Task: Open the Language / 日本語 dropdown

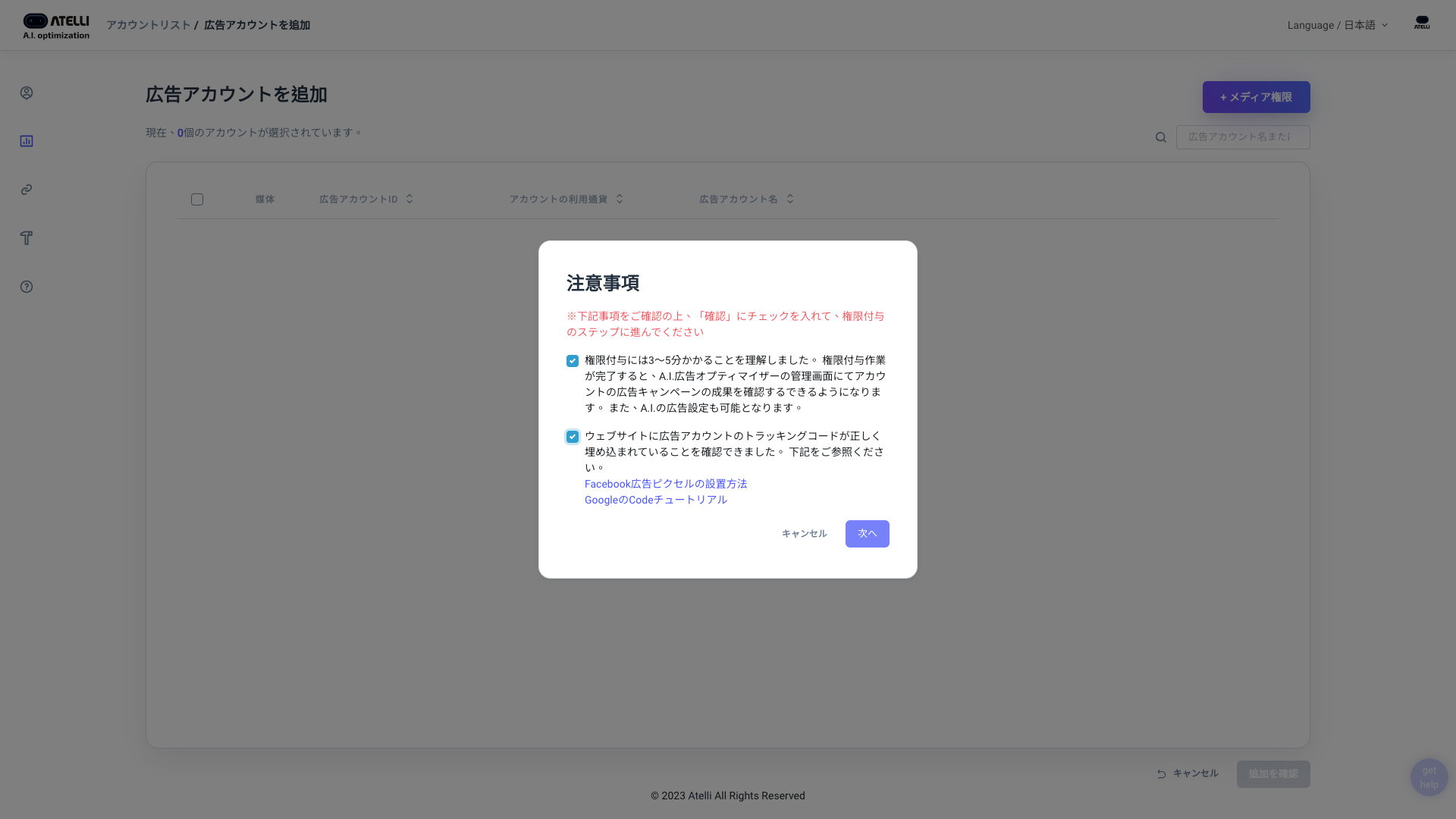Action: pos(1337,25)
